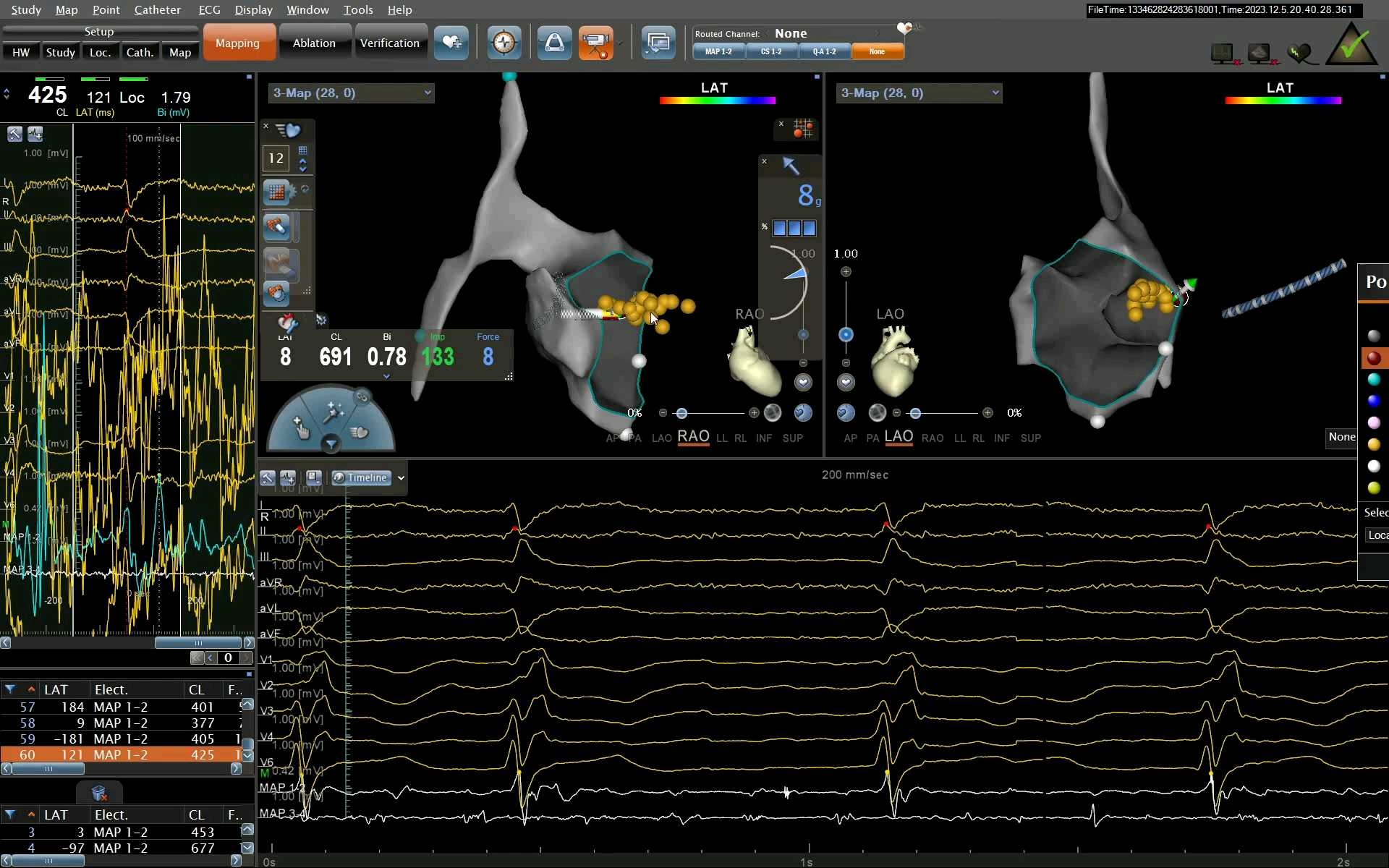The width and height of the screenshot is (1389, 868).
Task: Select the SUP view in left map
Action: (792, 438)
